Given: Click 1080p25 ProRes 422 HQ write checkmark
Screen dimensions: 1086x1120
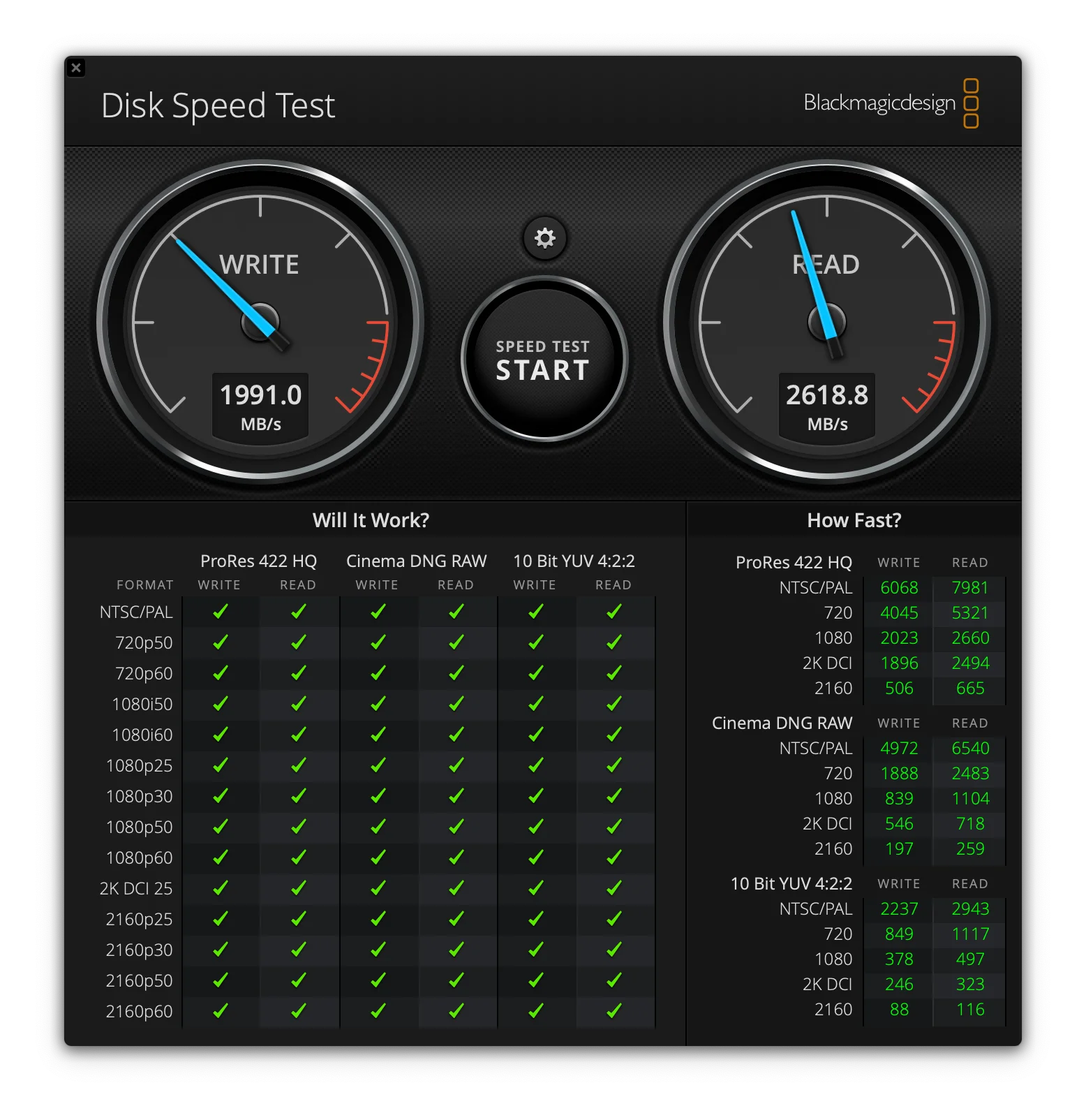Looking at the screenshot, I should click(221, 765).
